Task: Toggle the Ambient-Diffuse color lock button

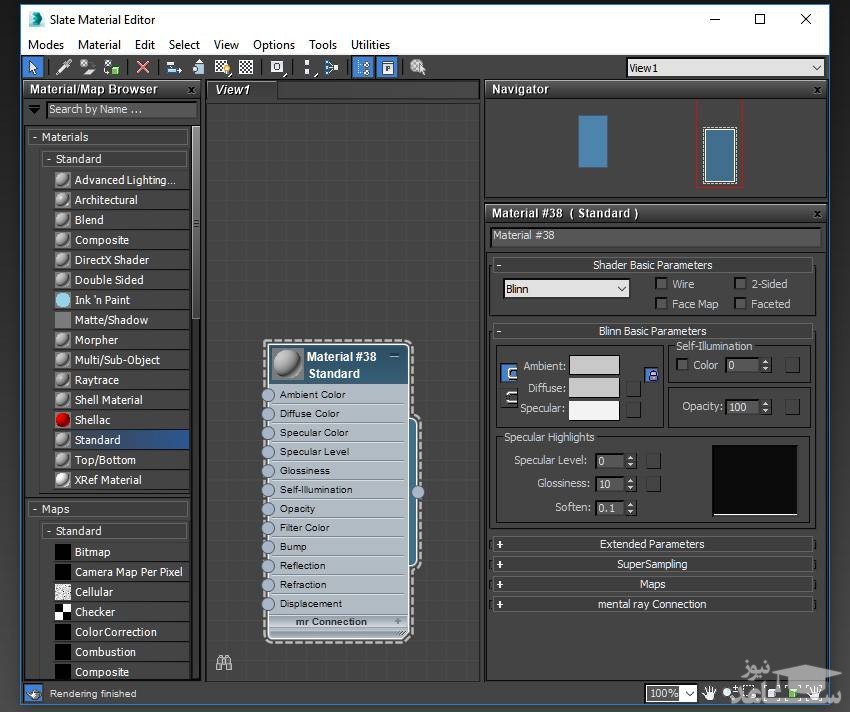Action: (x=509, y=374)
